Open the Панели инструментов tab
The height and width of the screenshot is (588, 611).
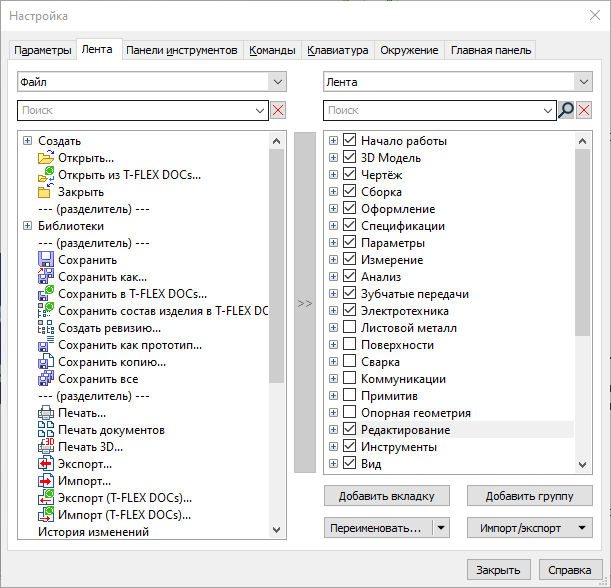tap(182, 50)
